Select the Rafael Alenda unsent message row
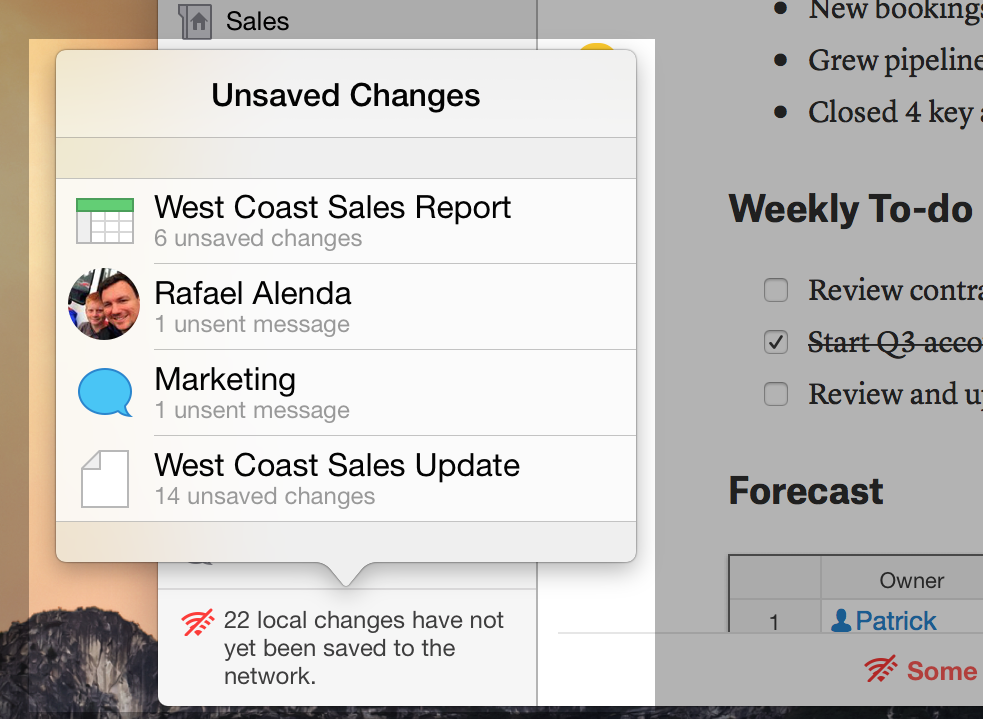The image size is (983, 719). (x=346, y=307)
